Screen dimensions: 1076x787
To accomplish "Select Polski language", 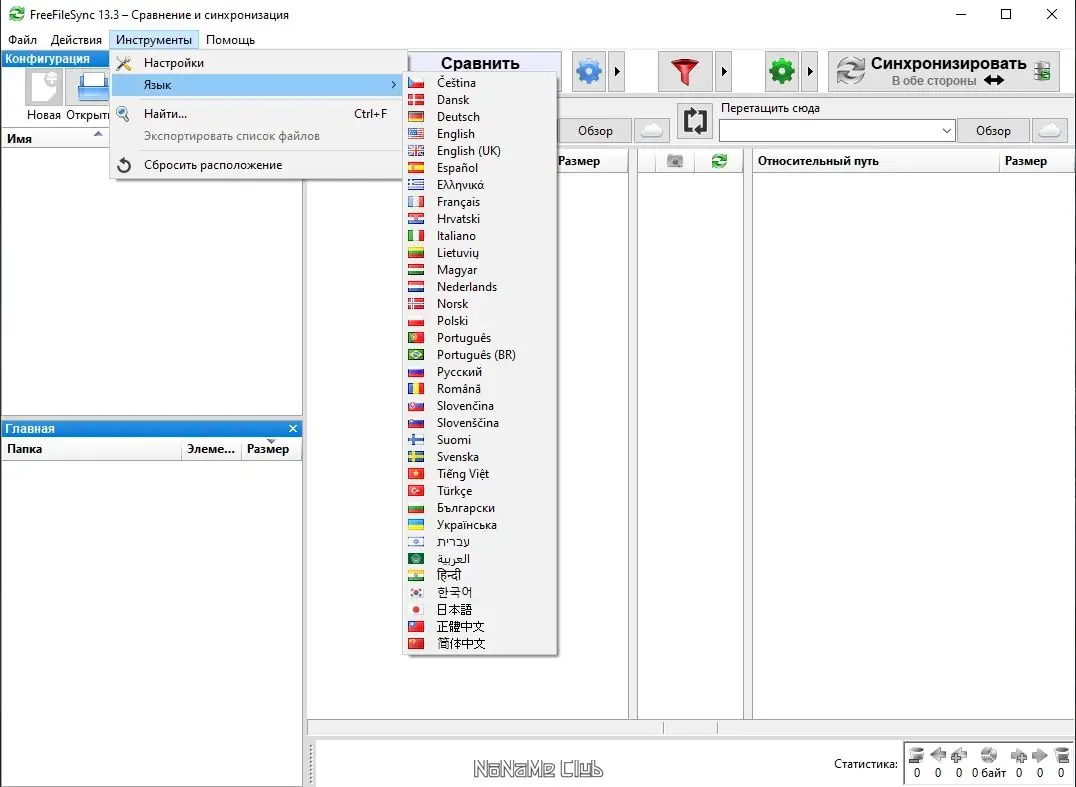I will click(x=480, y=321).
